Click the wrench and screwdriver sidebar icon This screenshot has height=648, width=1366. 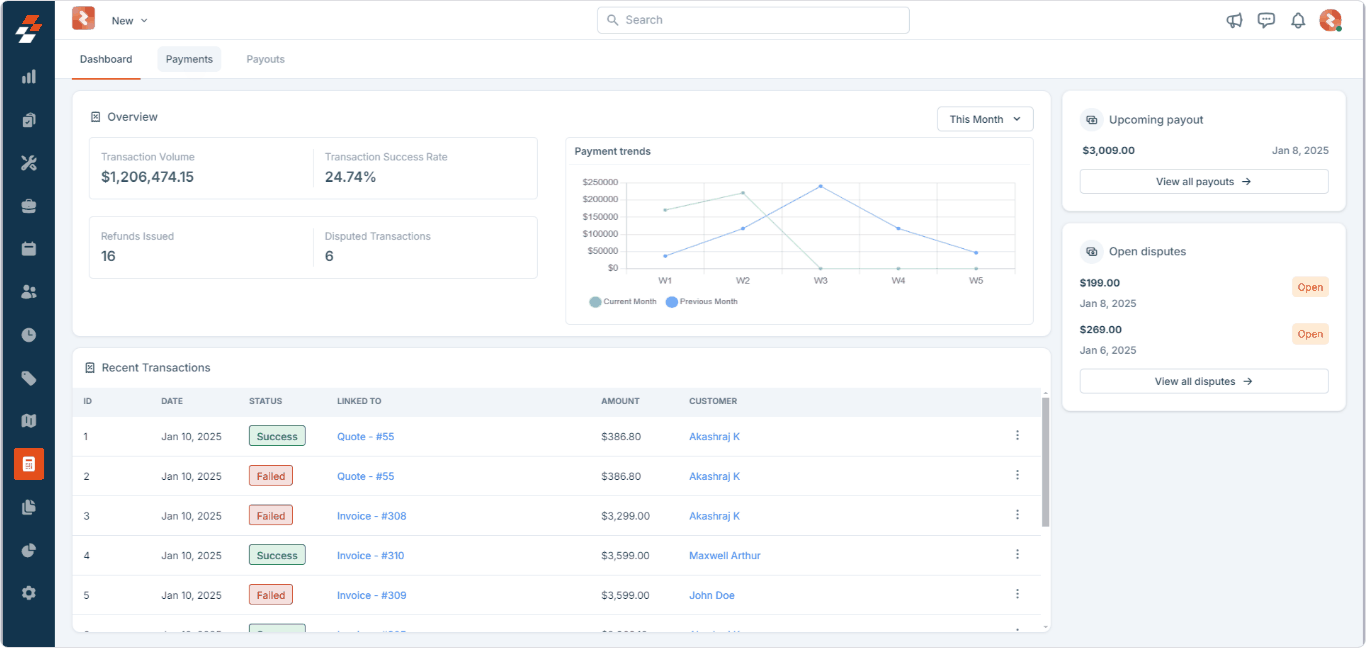click(x=28, y=163)
